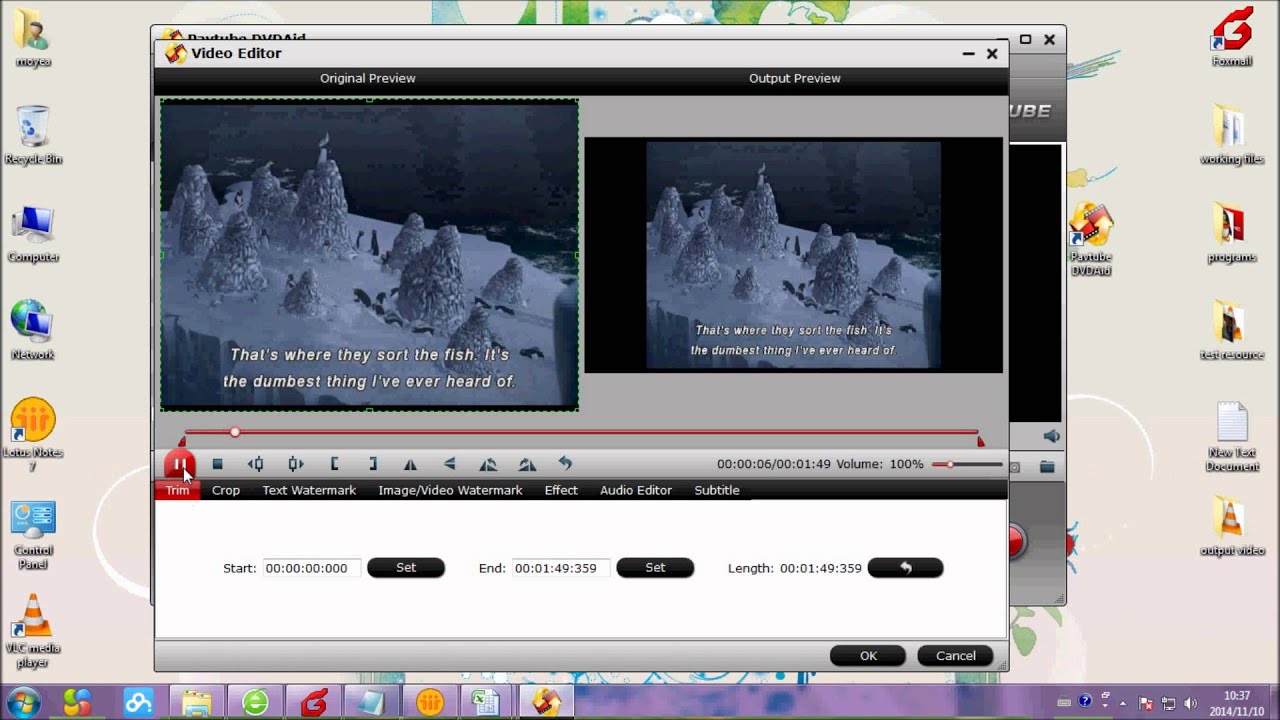The height and width of the screenshot is (720, 1280).
Task: Click the folder icon in Pavtube main window
Action: pyautogui.click(x=1047, y=466)
